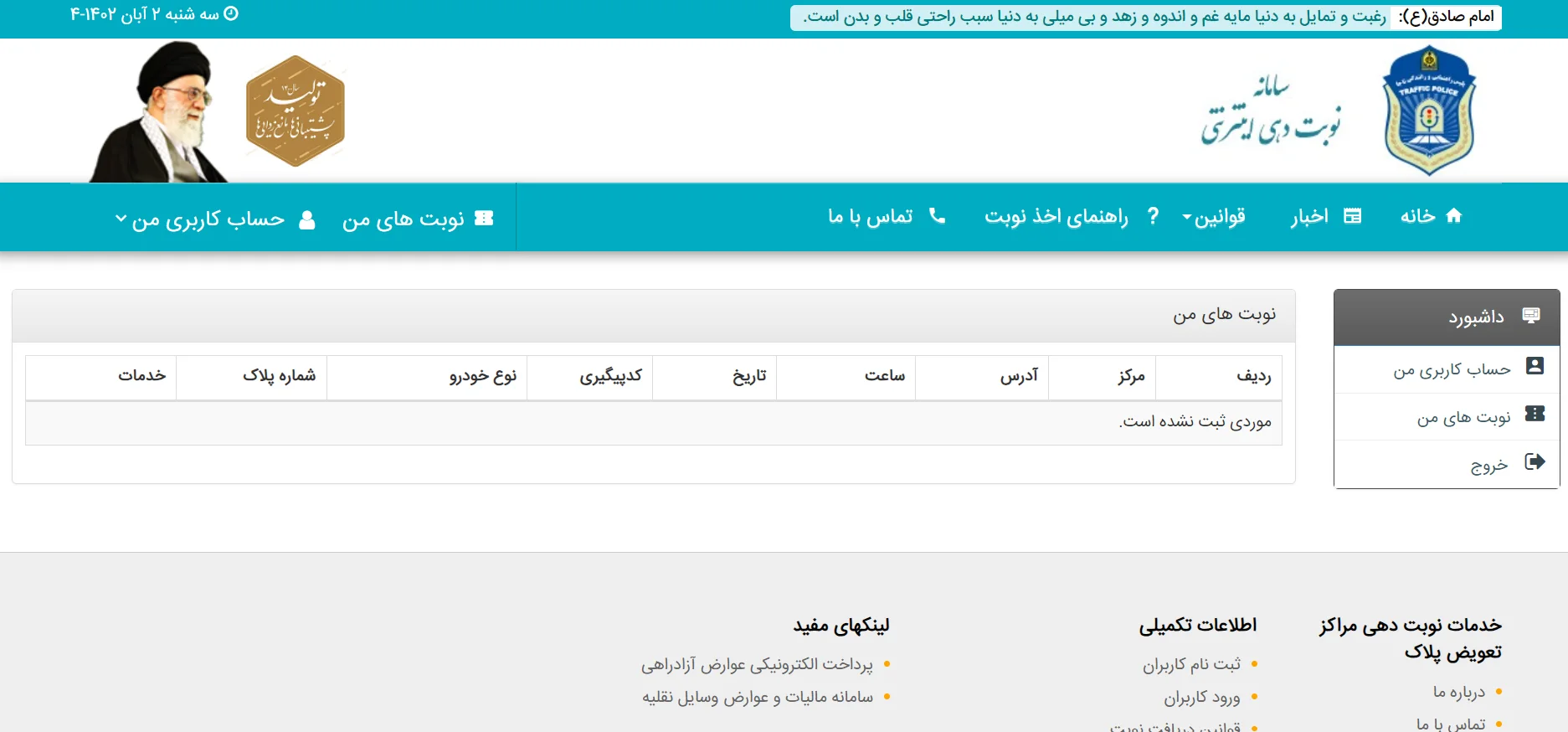
Task: Click the home icon beside خانه
Action: [x=1454, y=216]
